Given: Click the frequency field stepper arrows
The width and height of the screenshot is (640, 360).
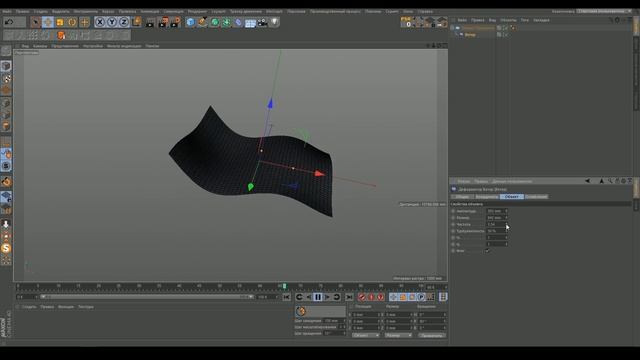Looking at the screenshot, I should pyautogui.click(x=507, y=224).
